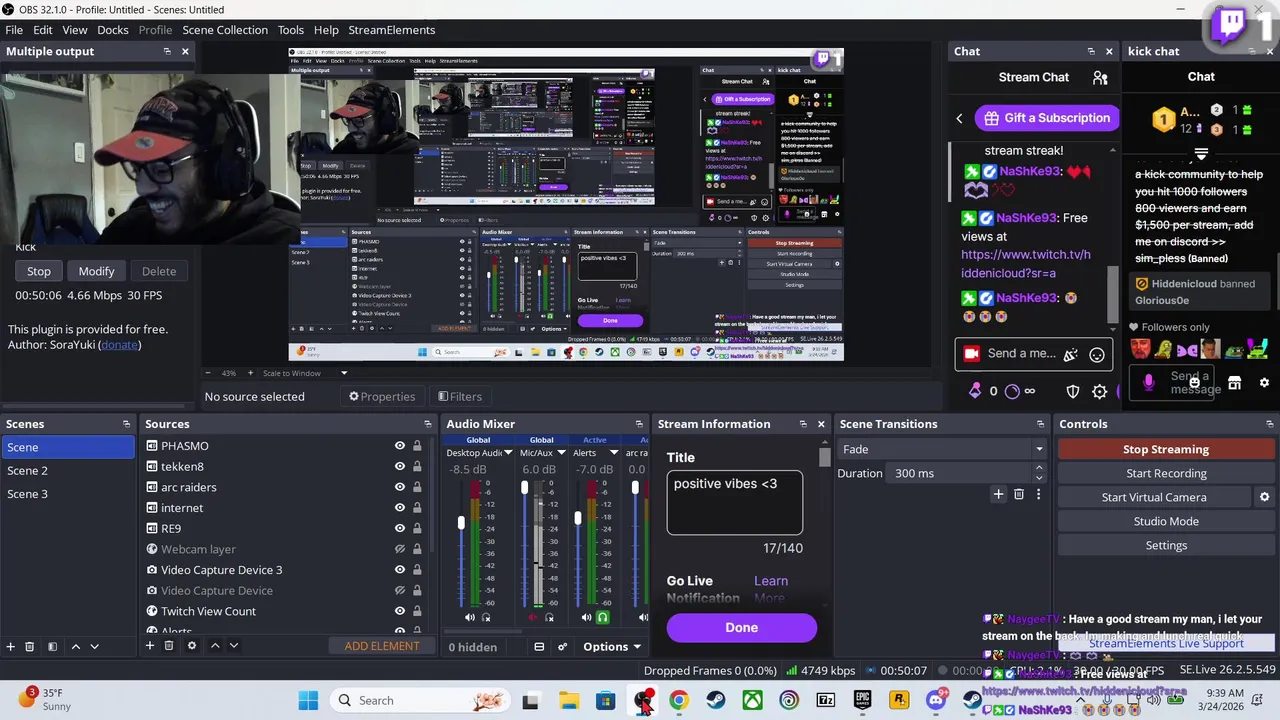Unmute the Mic/Aux channel speaker icon
Image resolution: width=1280 pixels, height=720 pixels.
(x=532, y=618)
